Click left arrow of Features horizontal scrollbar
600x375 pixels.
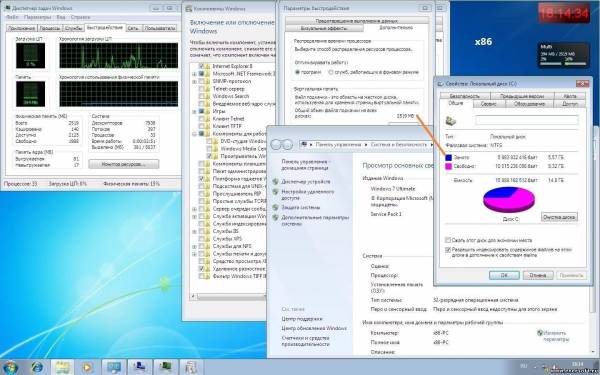tap(193, 297)
